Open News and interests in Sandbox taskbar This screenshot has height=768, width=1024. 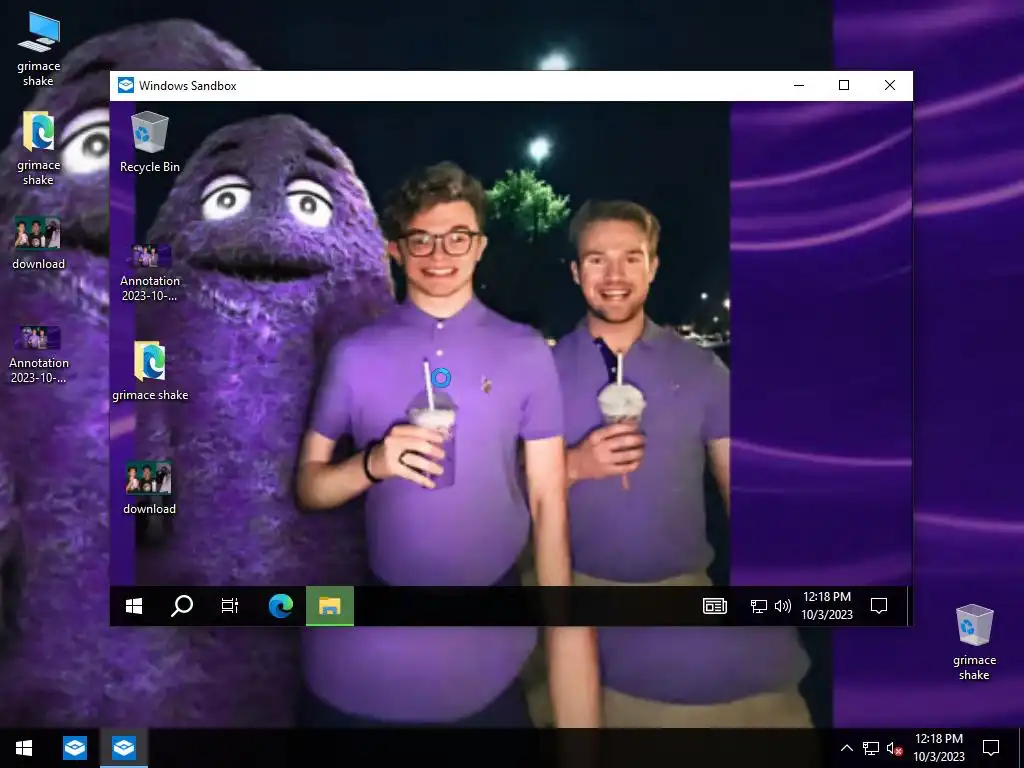pyautogui.click(x=715, y=606)
